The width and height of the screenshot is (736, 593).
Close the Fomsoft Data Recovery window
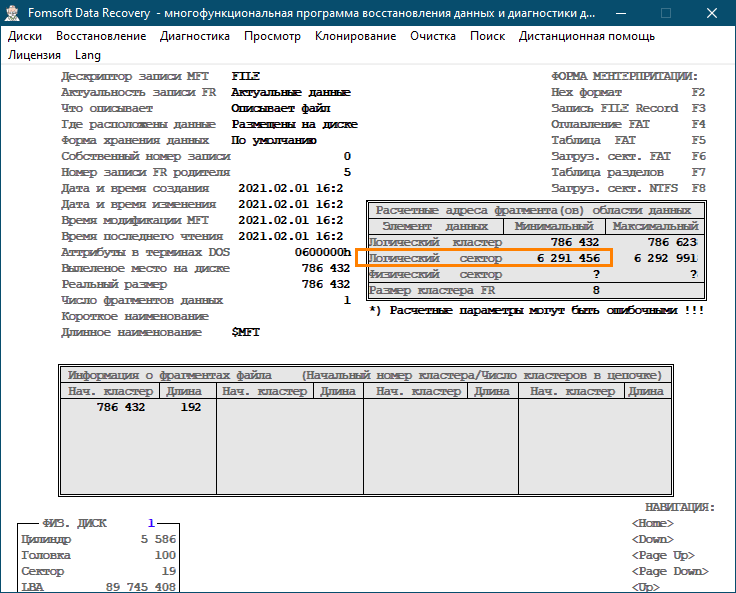click(x=712, y=13)
